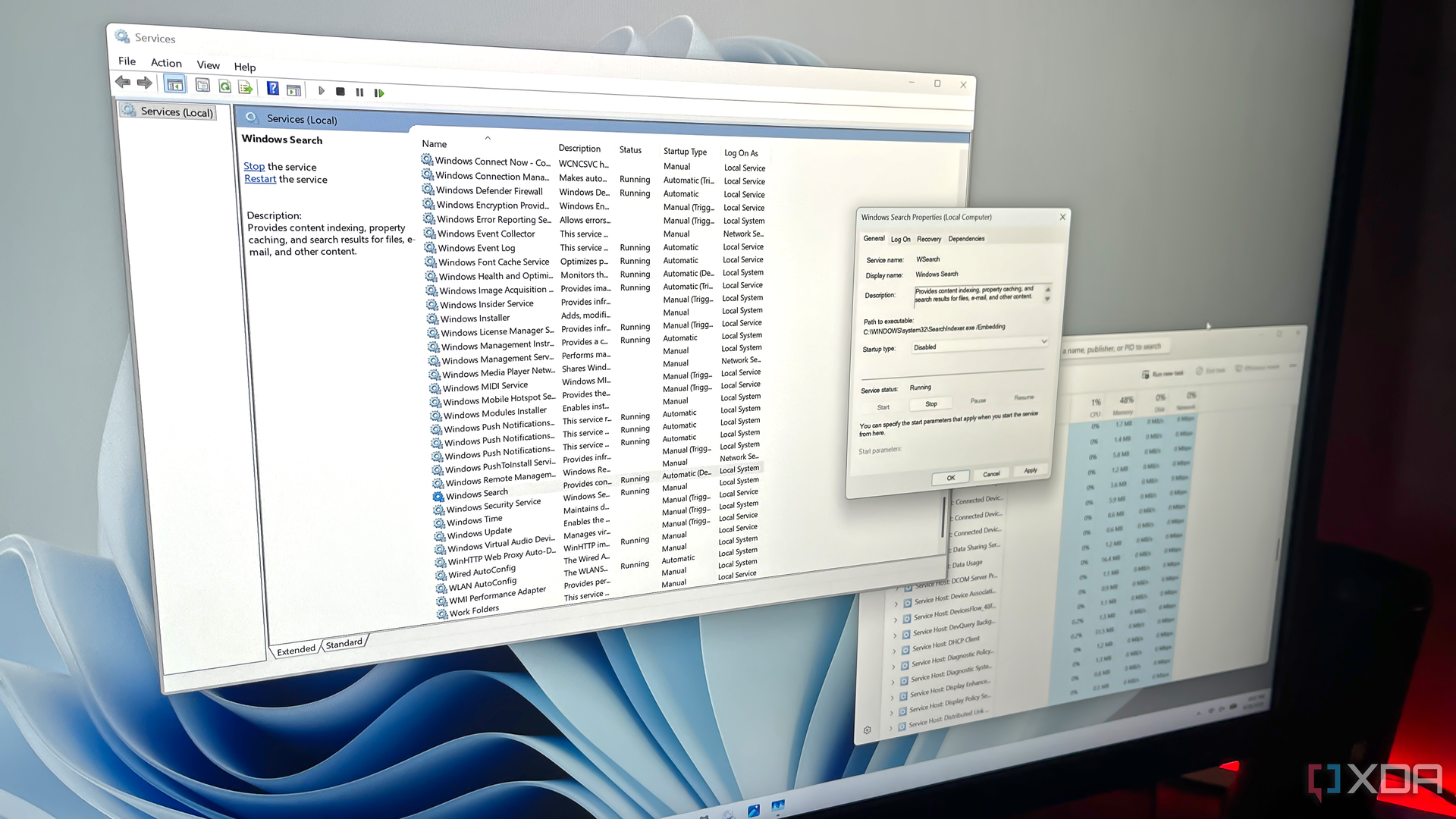Switch to the Standard tab
Image resolution: width=1456 pixels, height=819 pixels.
[344, 643]
